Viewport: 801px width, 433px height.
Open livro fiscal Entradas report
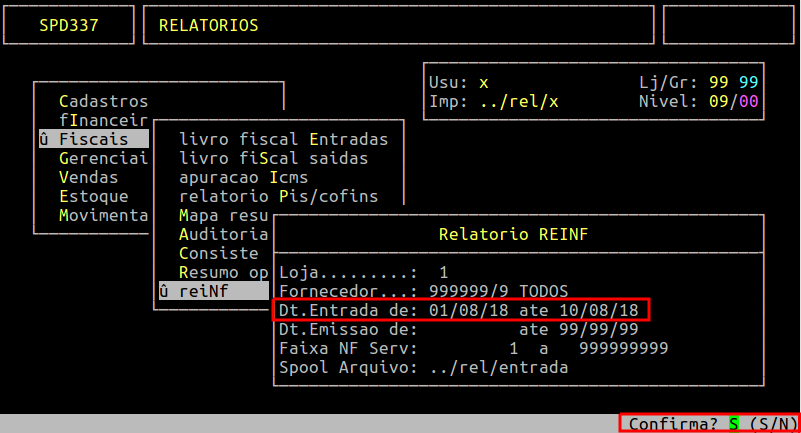tap(283, 139)
